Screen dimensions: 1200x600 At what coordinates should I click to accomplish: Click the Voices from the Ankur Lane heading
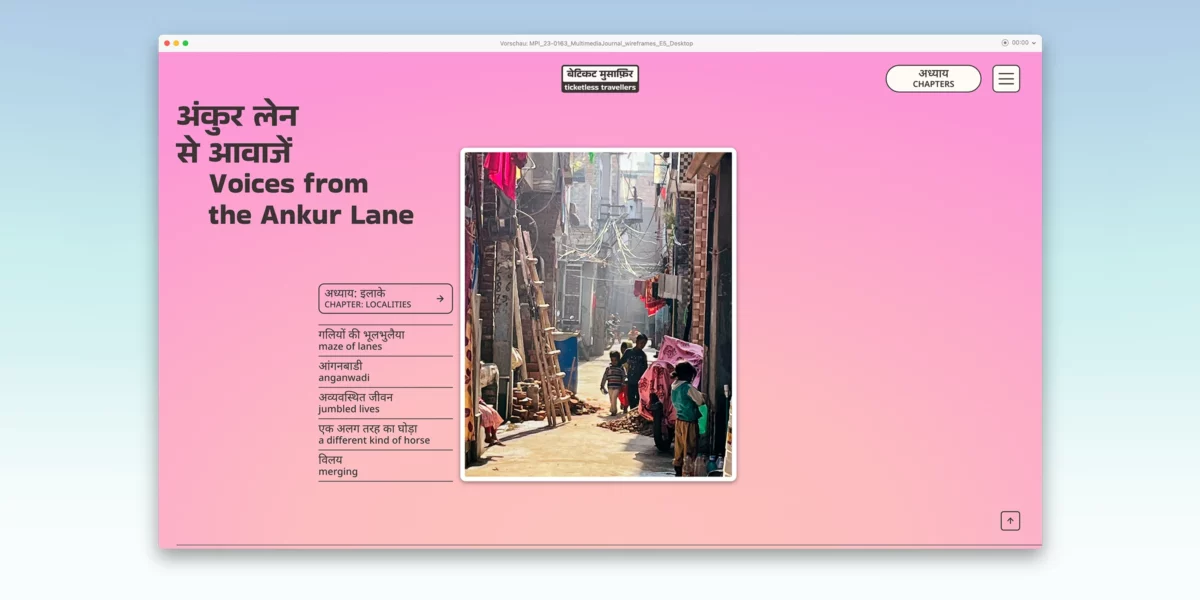(x=311, y=199)
